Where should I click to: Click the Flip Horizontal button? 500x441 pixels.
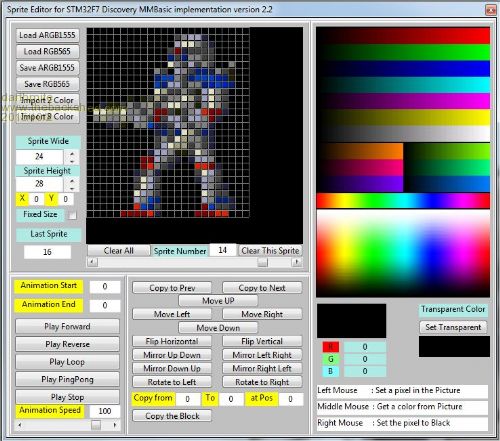click(x=172, y=341)
